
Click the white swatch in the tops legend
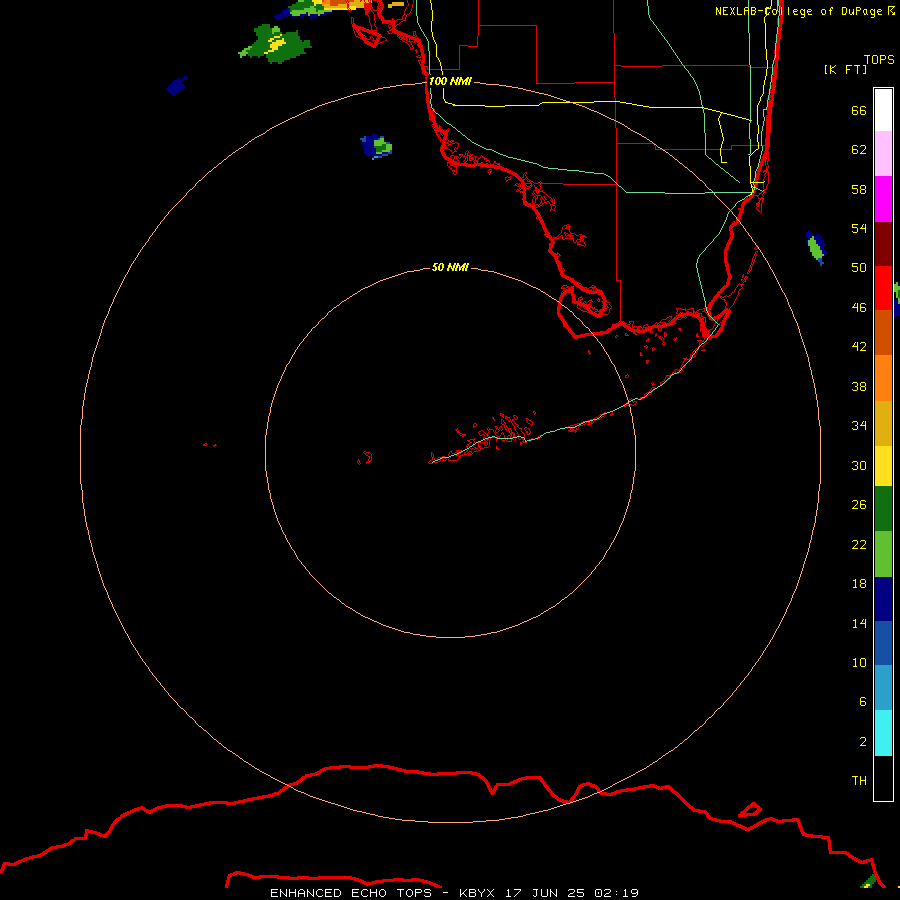click(x=883, y=110)
